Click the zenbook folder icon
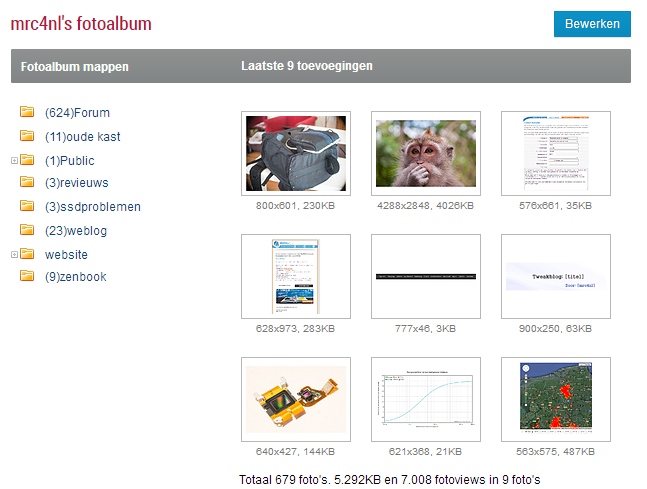The width and height of the screenshot is (647, 489). point(27,276)
